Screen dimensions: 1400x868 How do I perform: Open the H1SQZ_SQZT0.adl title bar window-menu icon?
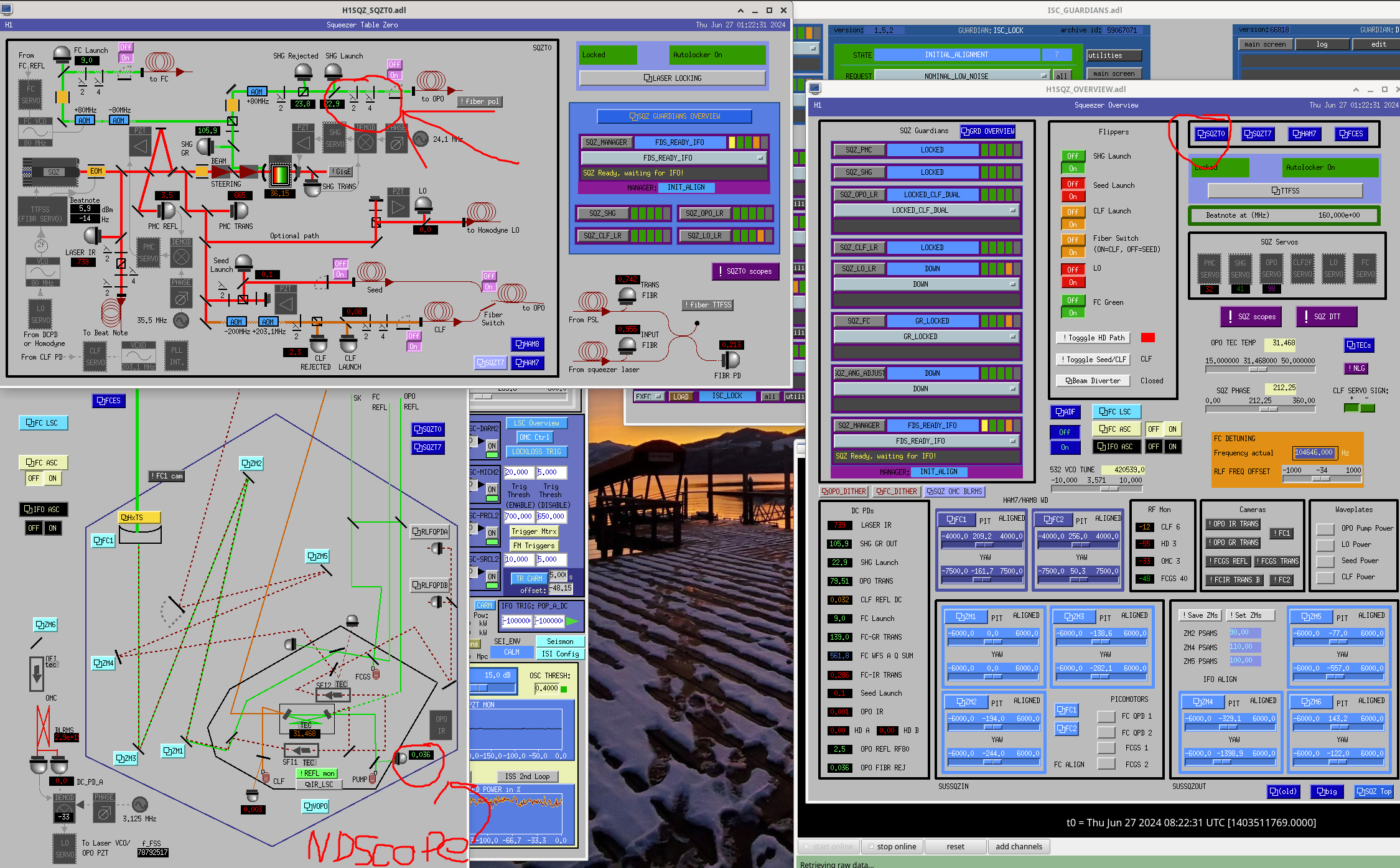tap(7, 10)
